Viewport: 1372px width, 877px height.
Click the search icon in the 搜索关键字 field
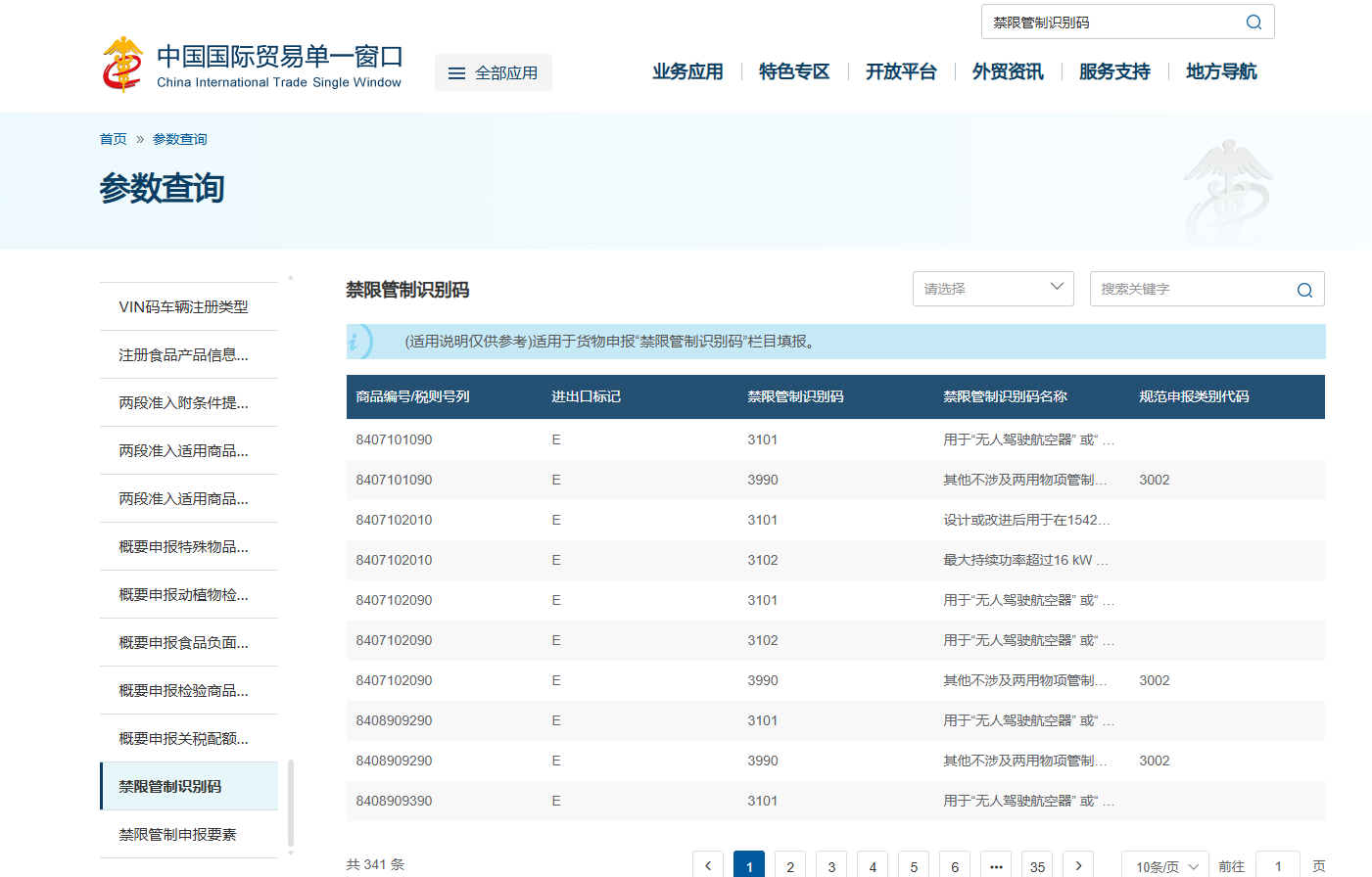pyautogui.click(x=1304, y=290)
